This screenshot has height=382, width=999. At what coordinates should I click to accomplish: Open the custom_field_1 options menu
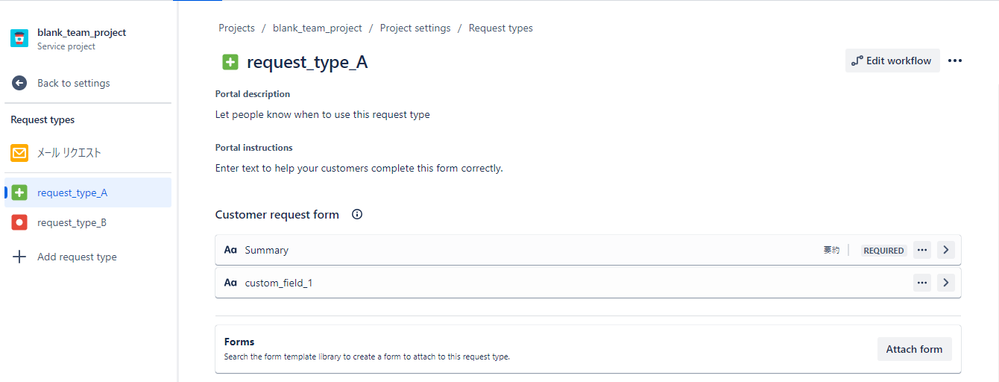[922, 283]
